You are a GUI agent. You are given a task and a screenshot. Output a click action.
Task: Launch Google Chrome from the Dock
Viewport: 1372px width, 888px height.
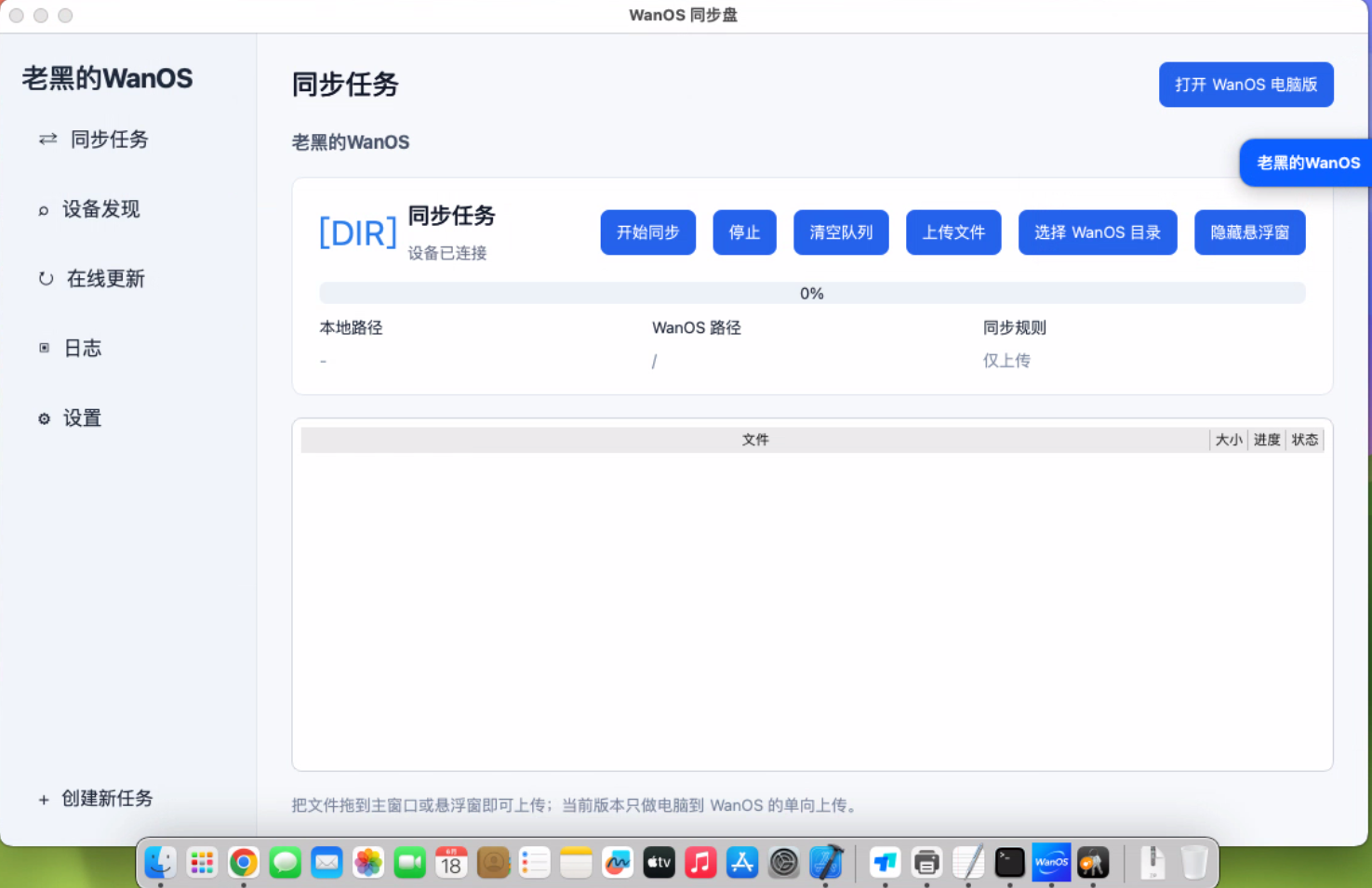click(244, 863)
